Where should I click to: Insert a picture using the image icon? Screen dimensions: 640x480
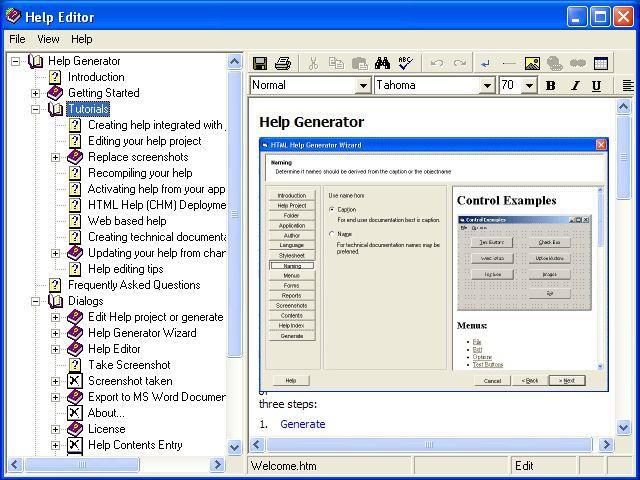pos(532,63)
